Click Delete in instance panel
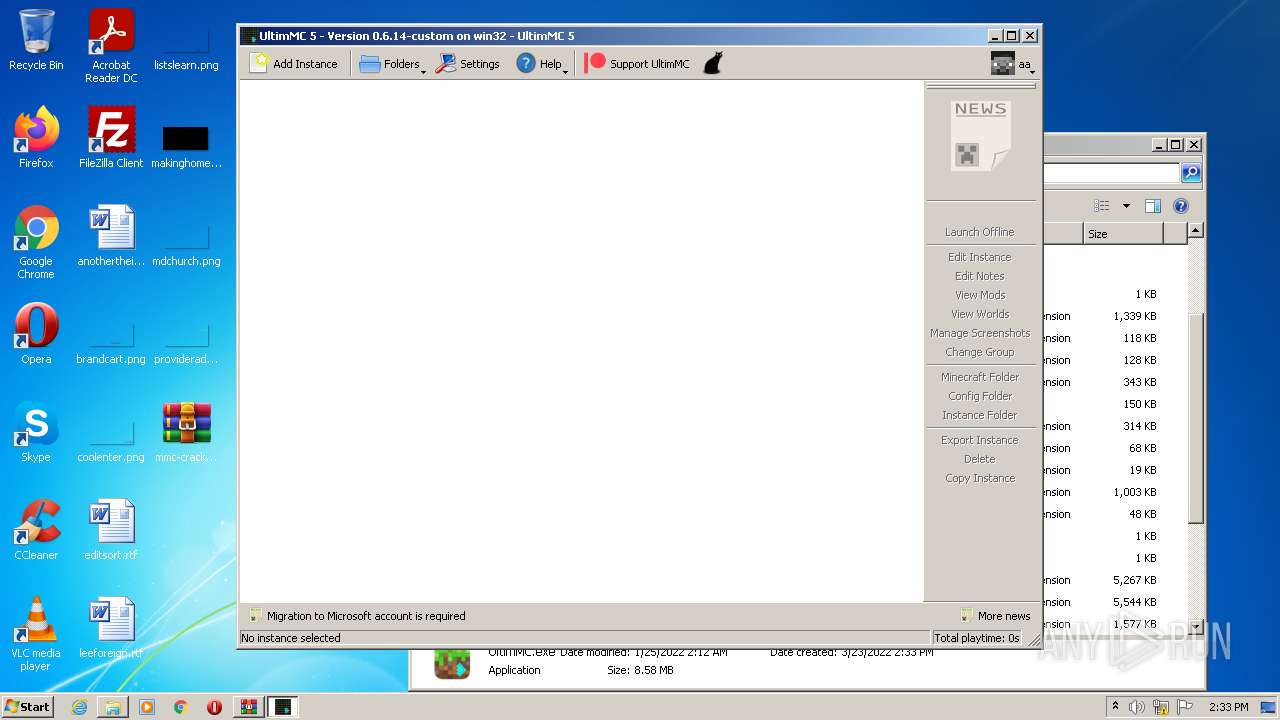This screenshot has width=1280, height=720. 980,459
